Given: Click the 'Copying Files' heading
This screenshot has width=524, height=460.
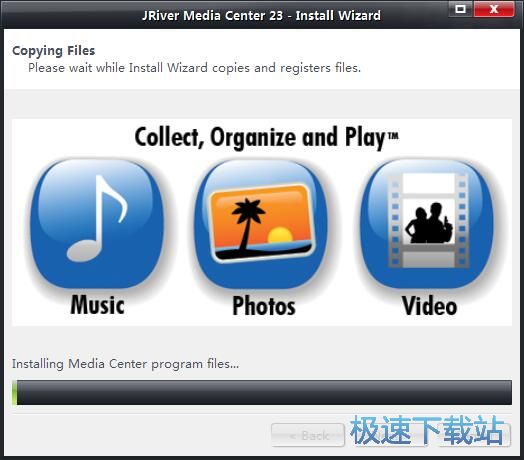Looking at the screenshot, I should point(53,51).
